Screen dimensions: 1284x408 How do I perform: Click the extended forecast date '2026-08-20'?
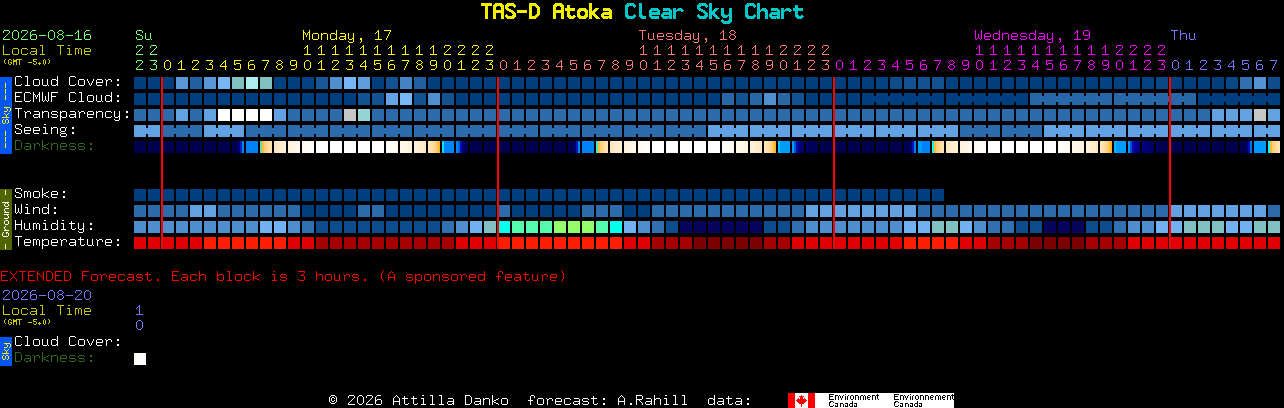pos(47,295)
